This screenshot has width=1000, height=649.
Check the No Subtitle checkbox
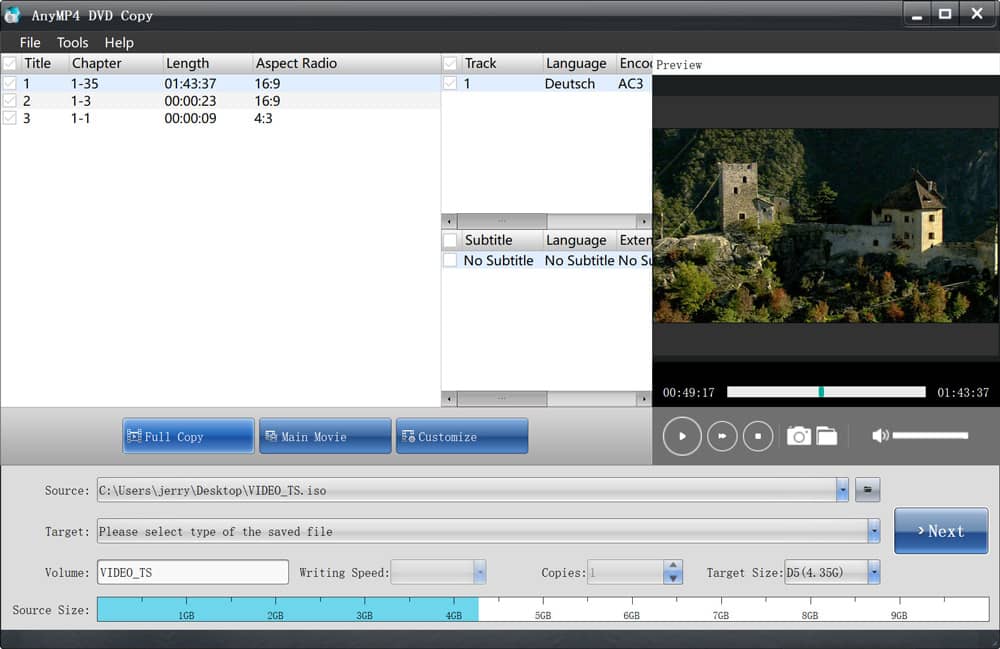pos(451,260)
